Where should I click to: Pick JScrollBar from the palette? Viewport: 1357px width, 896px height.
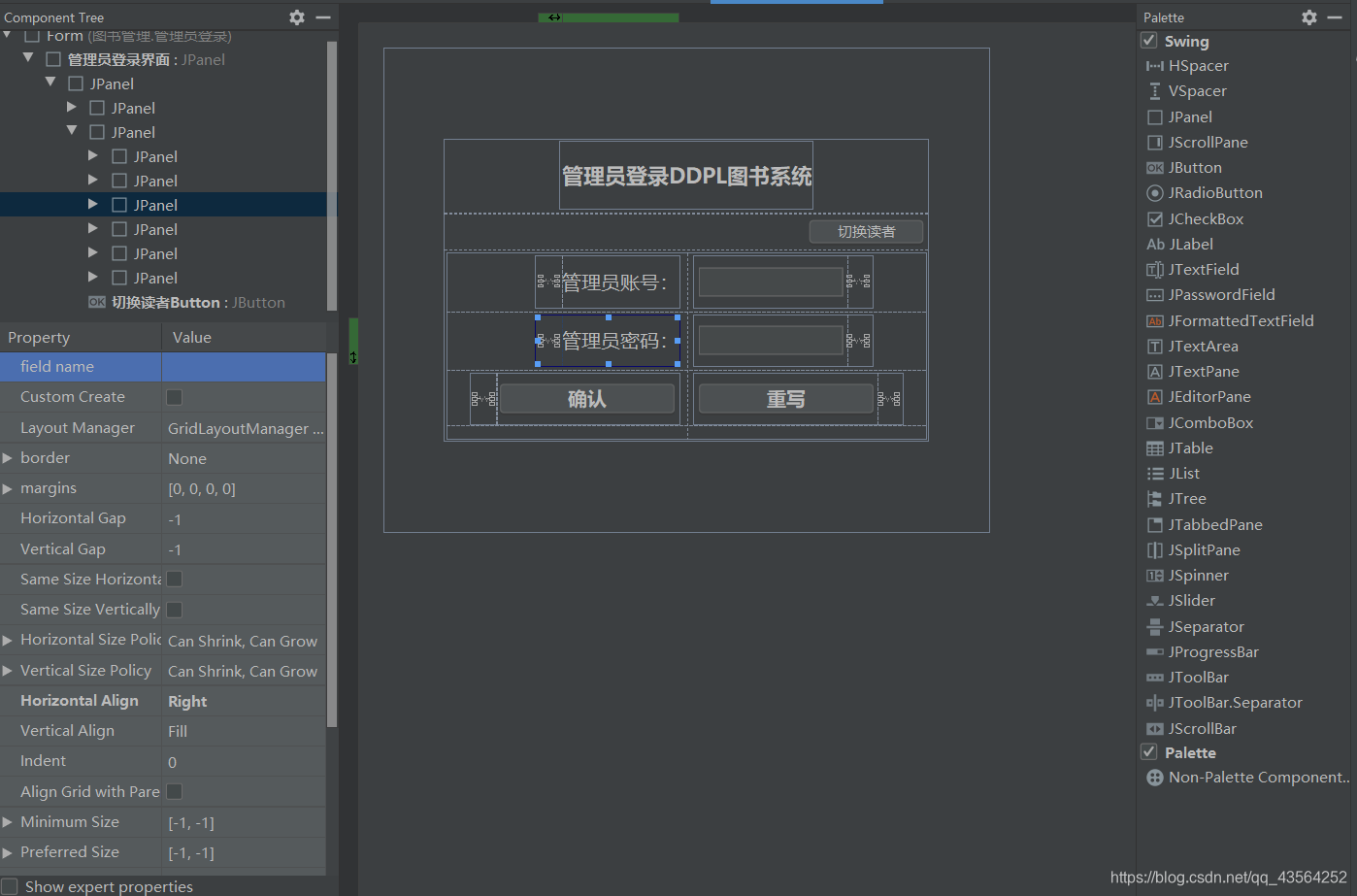point(1191,729)
